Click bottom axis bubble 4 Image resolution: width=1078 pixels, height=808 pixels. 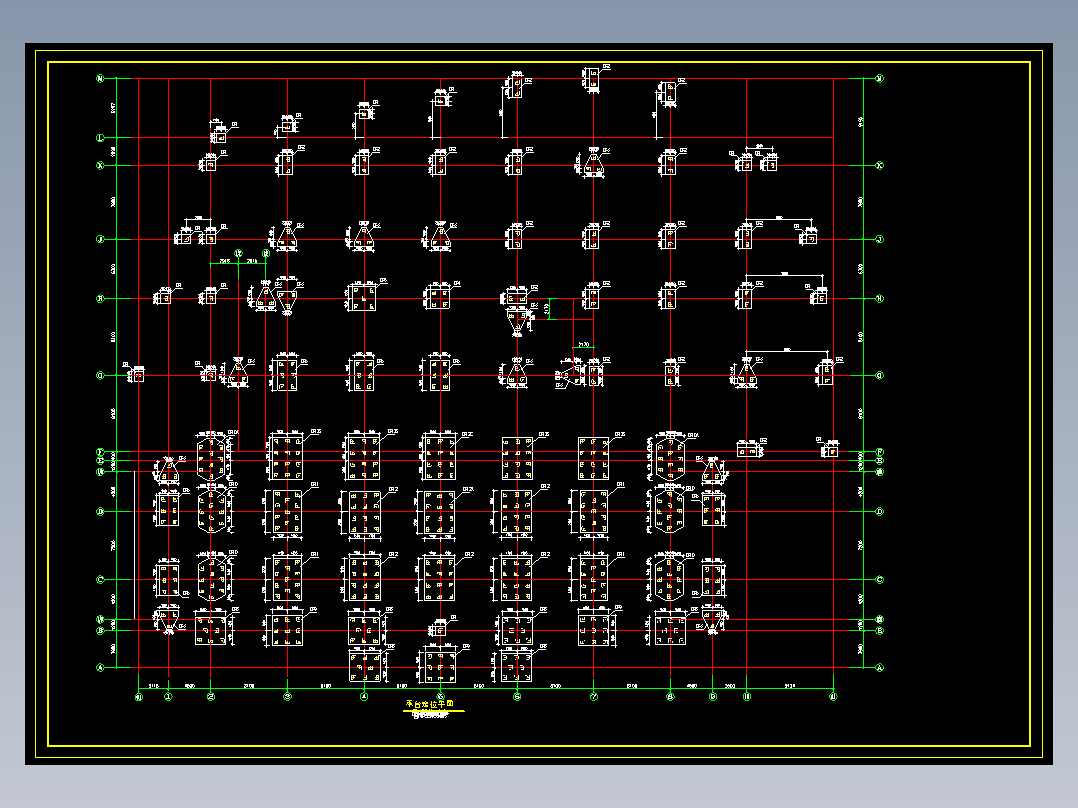[x=364, y=697]
